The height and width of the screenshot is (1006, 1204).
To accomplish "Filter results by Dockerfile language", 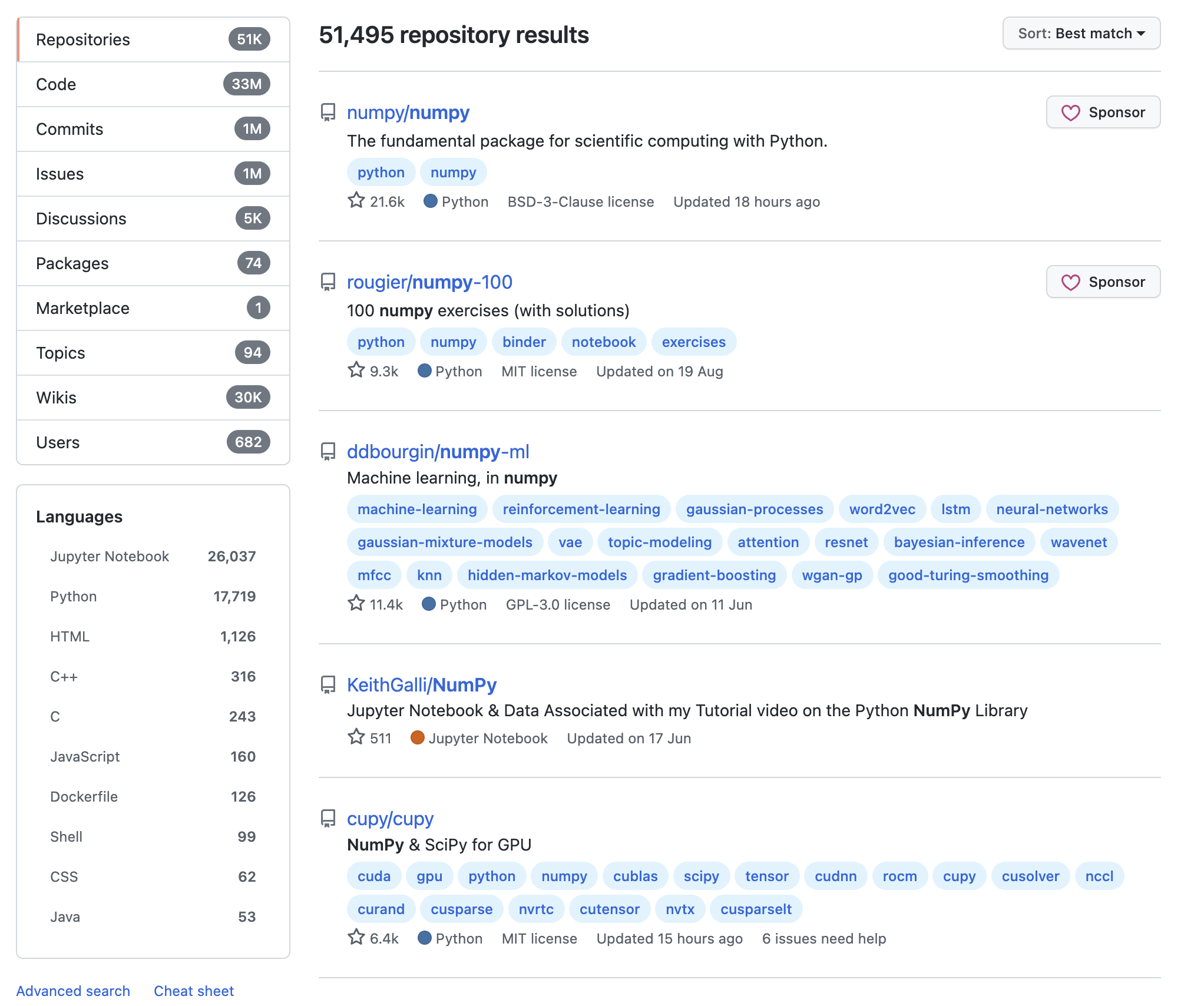I will (x=84, y=797).
